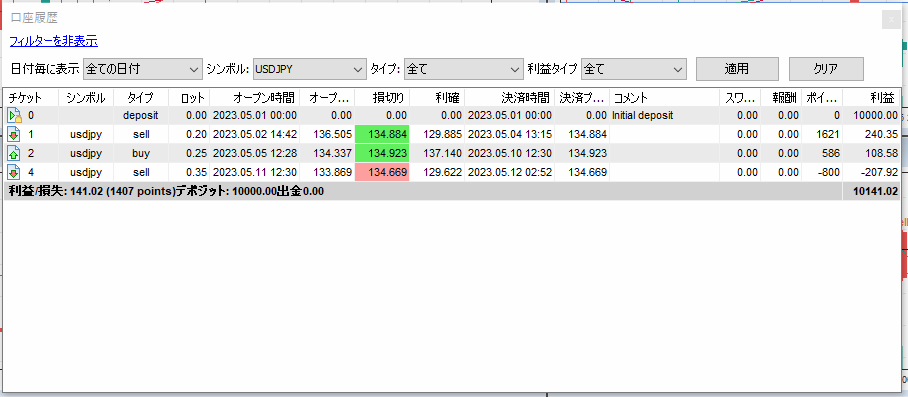Click the クリア button

pyautogui.click(x=826, y=69)
